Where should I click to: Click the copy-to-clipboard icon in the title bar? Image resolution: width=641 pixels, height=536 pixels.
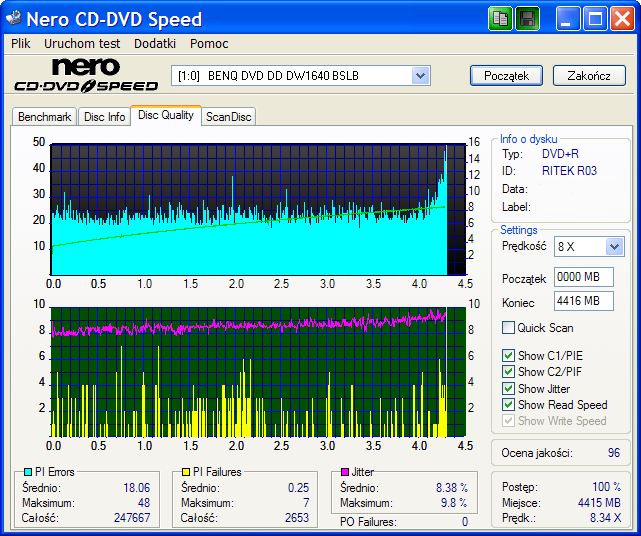point(500,19)
